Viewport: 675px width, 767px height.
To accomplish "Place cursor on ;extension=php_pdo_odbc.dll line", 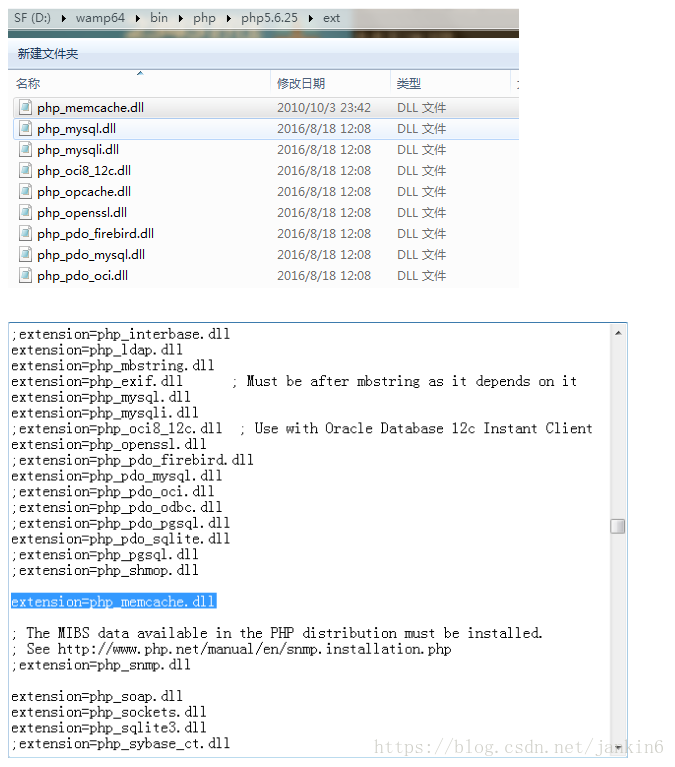I will click(x=116, y=507).
